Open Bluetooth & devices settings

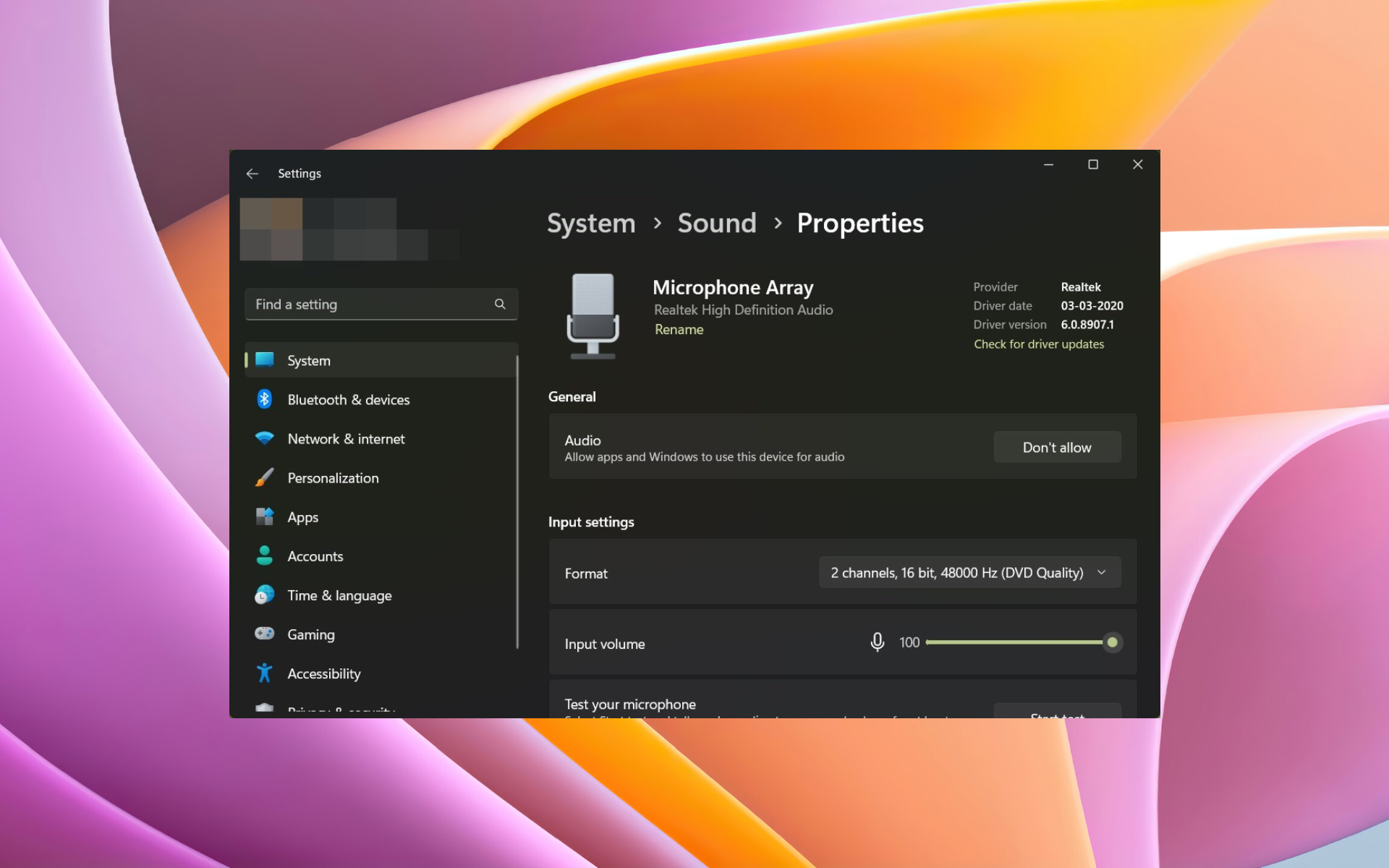click(381, 399)
